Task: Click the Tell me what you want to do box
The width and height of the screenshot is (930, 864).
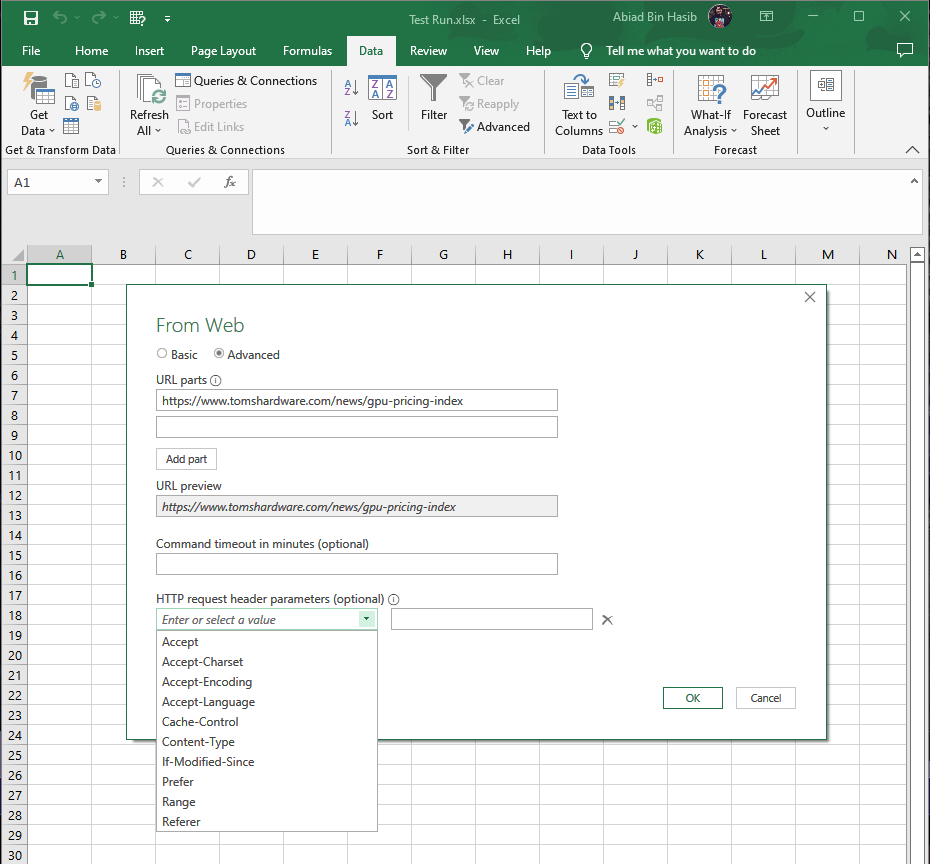Action: point(680,51)
